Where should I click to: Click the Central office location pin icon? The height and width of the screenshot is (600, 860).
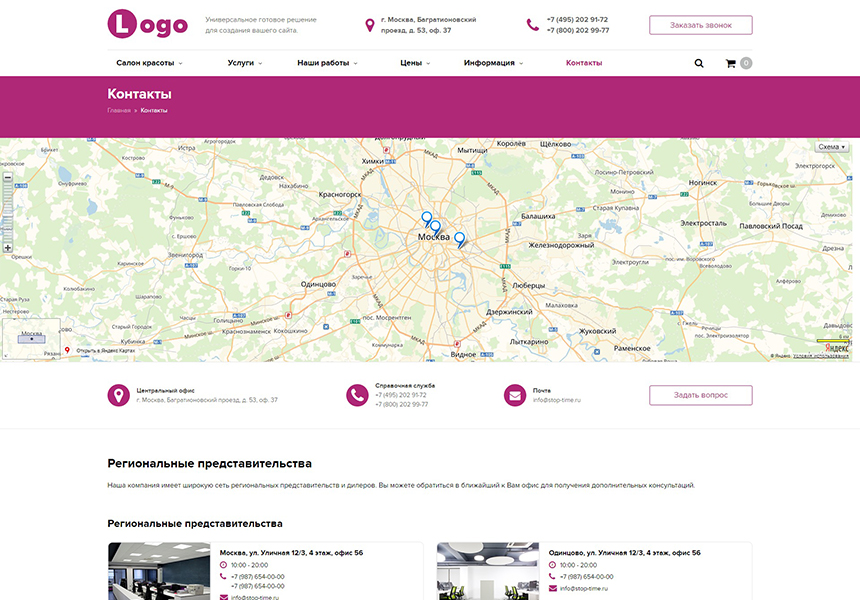[119, 395]
